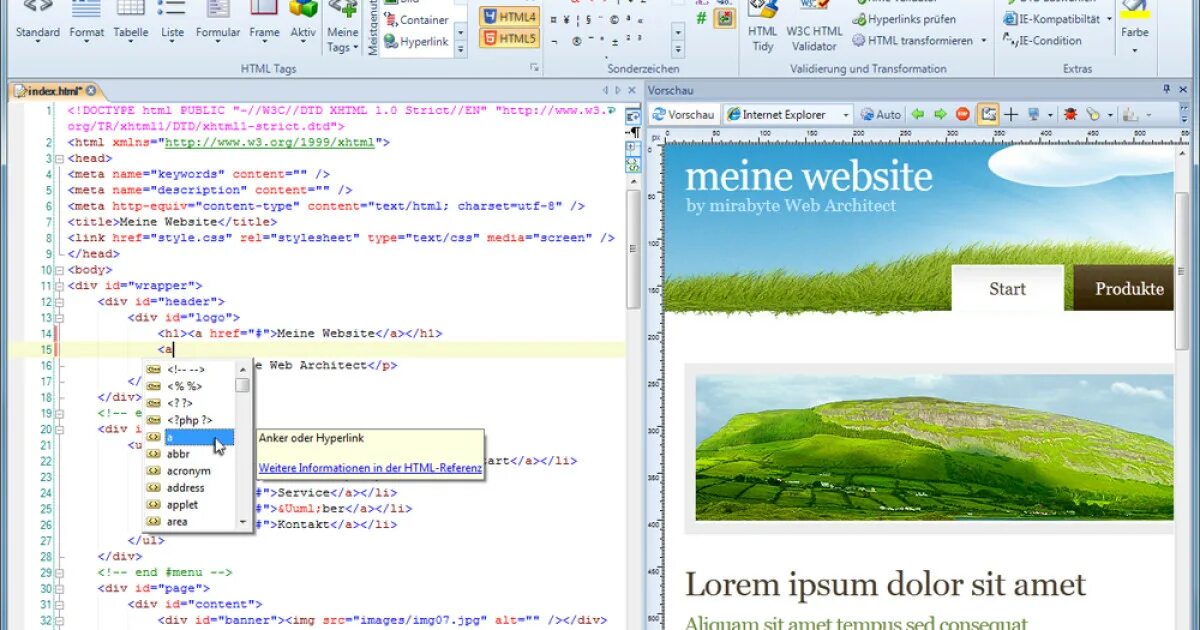Click the code editor vertical scrollbar

(x=633, y=248)
